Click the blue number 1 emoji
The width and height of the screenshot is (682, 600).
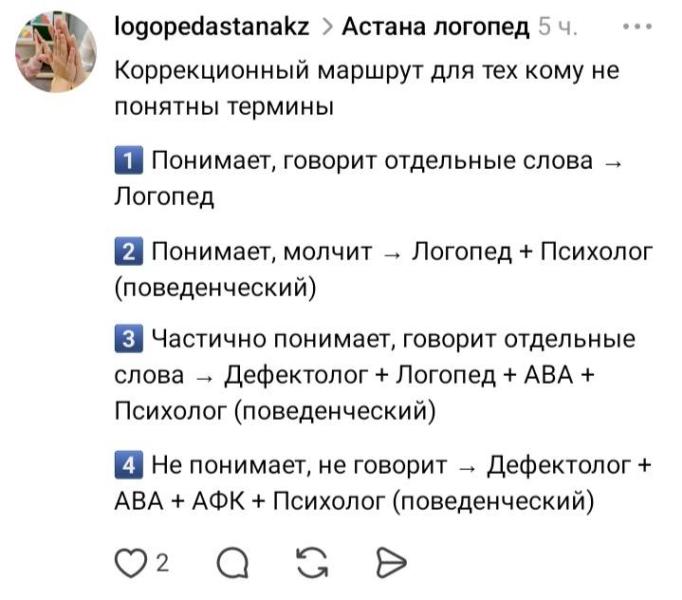[x=130, y=162]
